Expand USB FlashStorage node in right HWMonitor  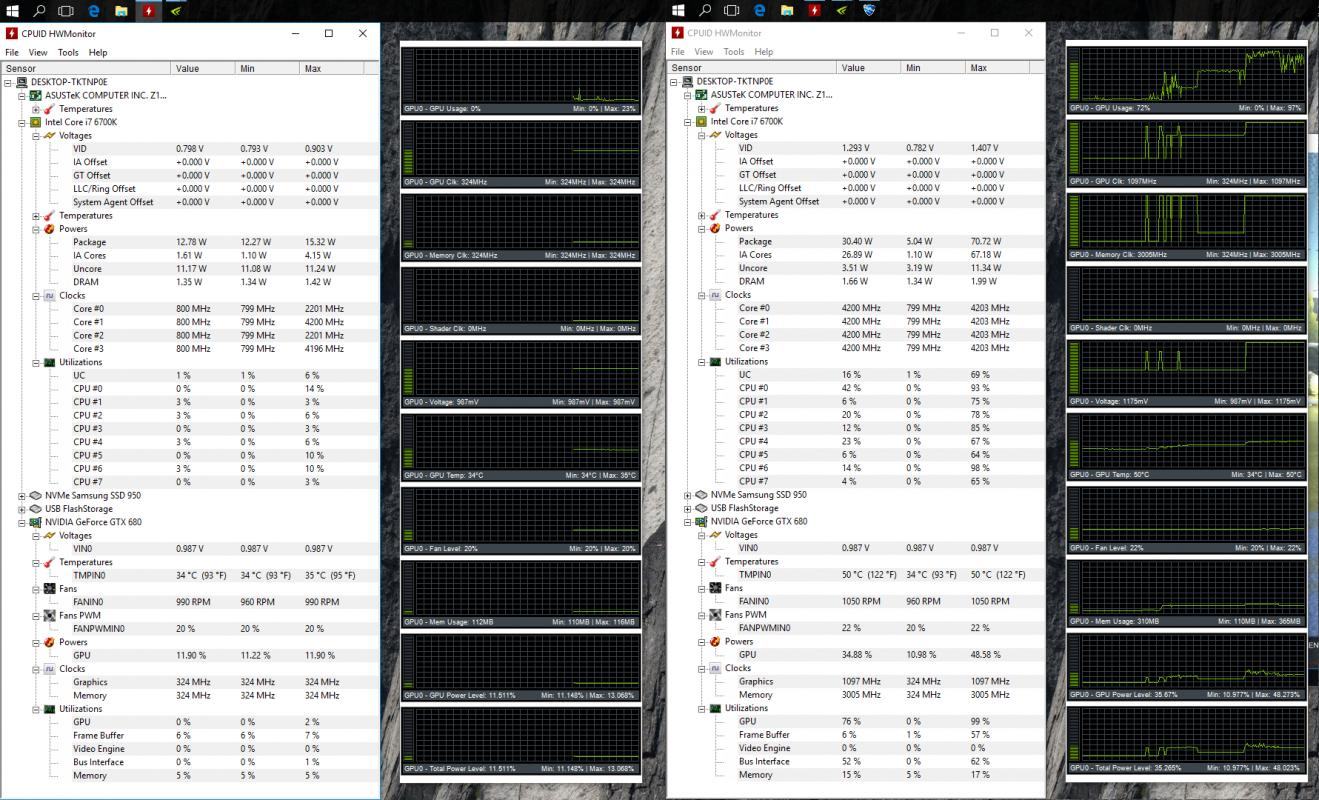pyautogui.click(x=688, y=507)
